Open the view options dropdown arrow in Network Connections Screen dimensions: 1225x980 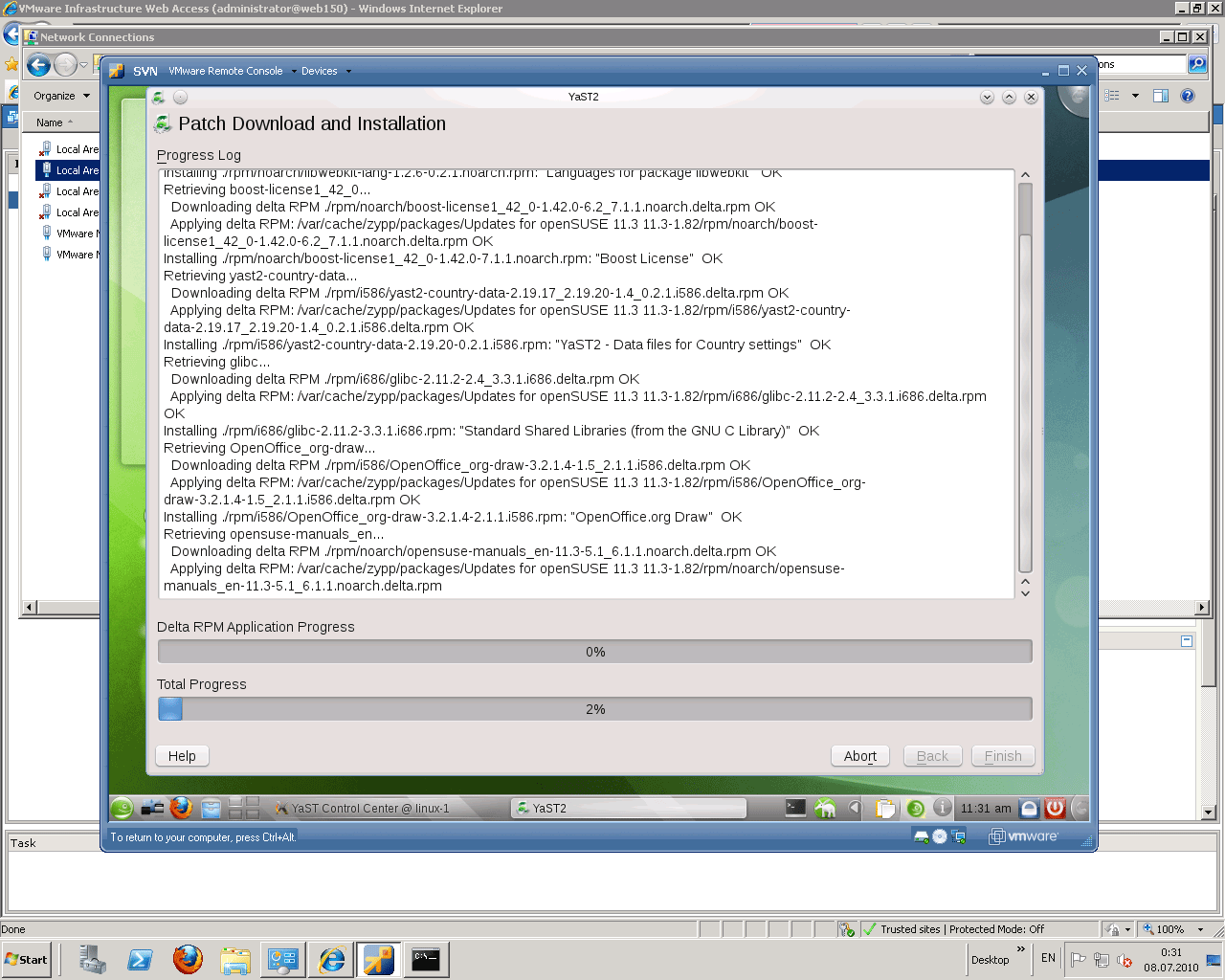coord(1136,96)
